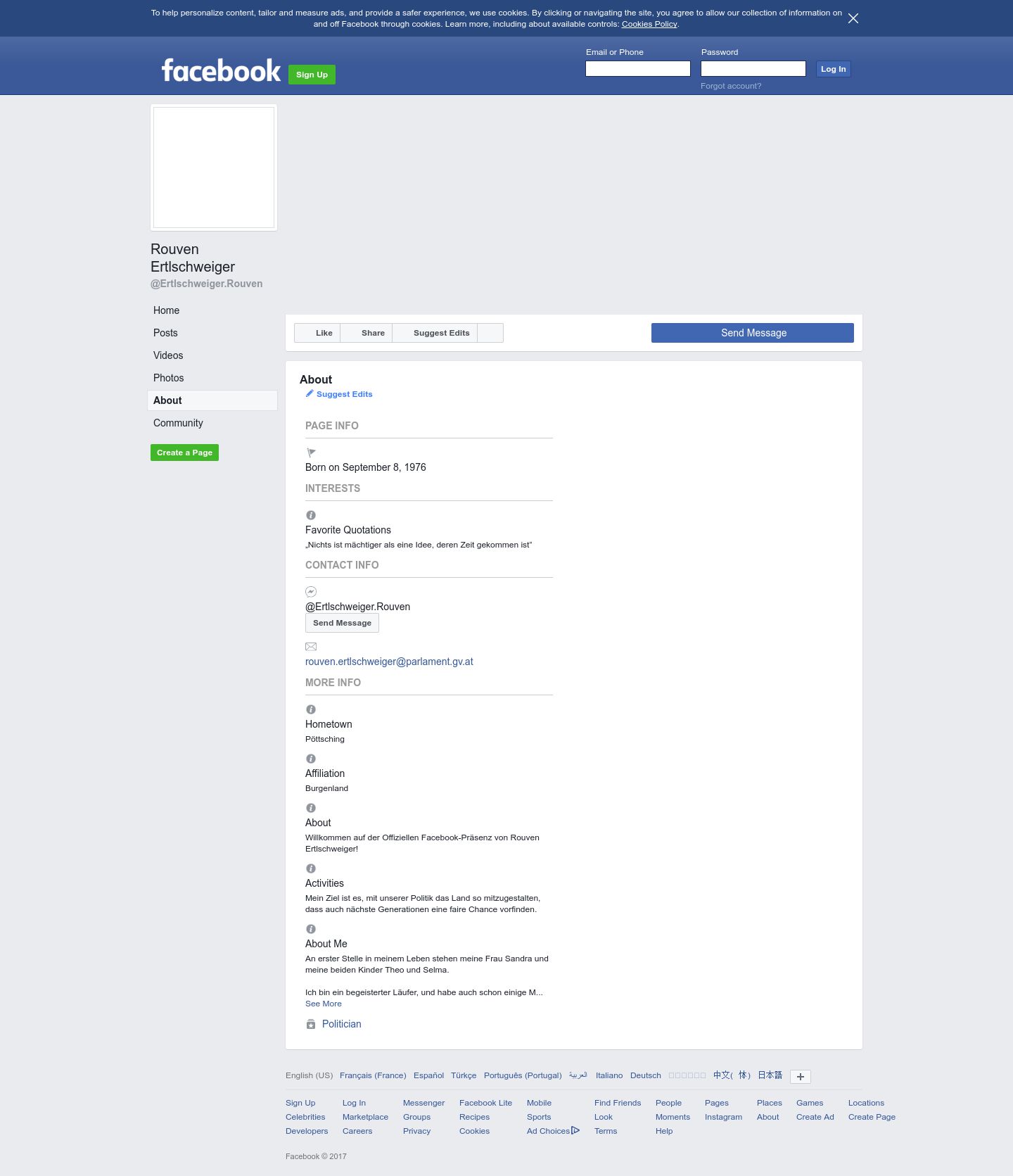Expand About Me with See More
Image resolution: width=1013 pixels, height=1176 pixels.
[x=324, y=1004]
